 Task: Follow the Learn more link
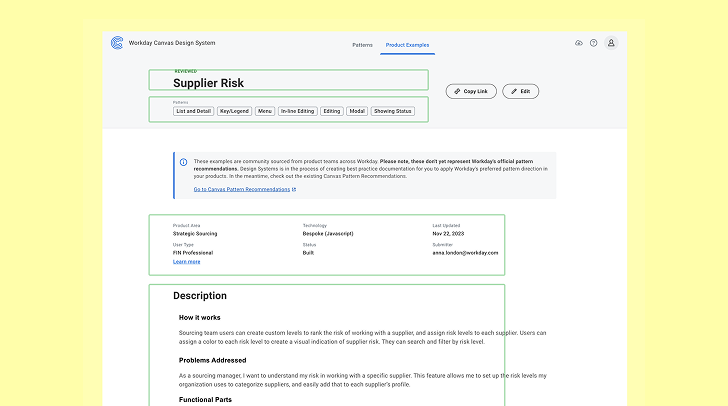pyautogui.click(x=186, y=262)
